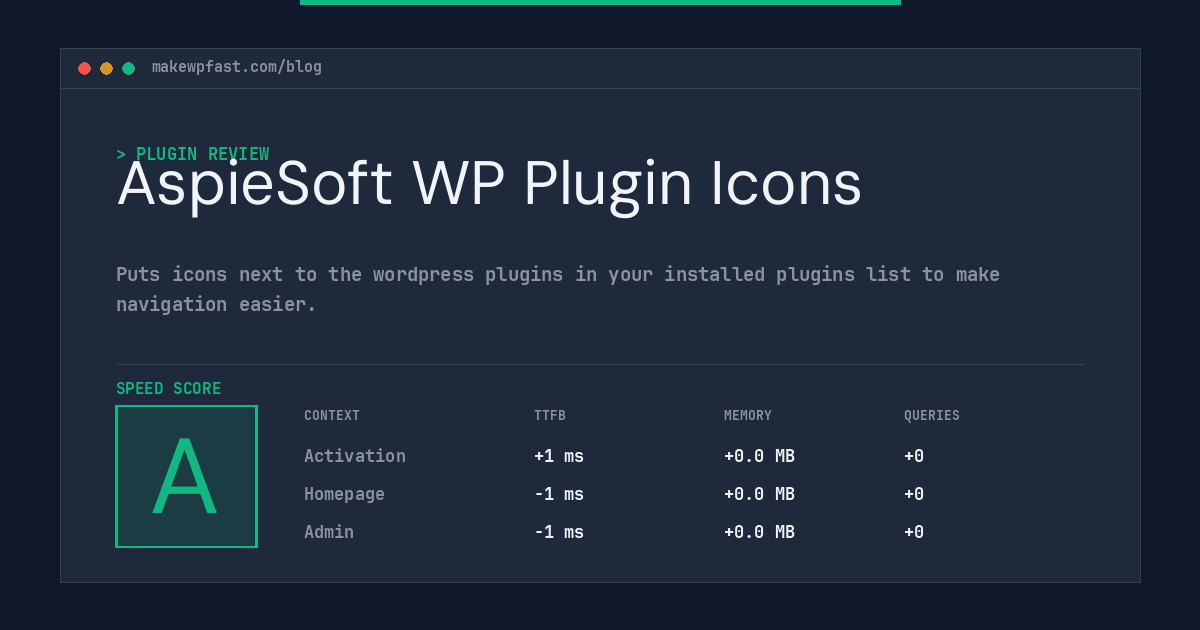Select the Admin row label
The width and height of the screenshot is (1200, 630).
(x=329, y=532)
